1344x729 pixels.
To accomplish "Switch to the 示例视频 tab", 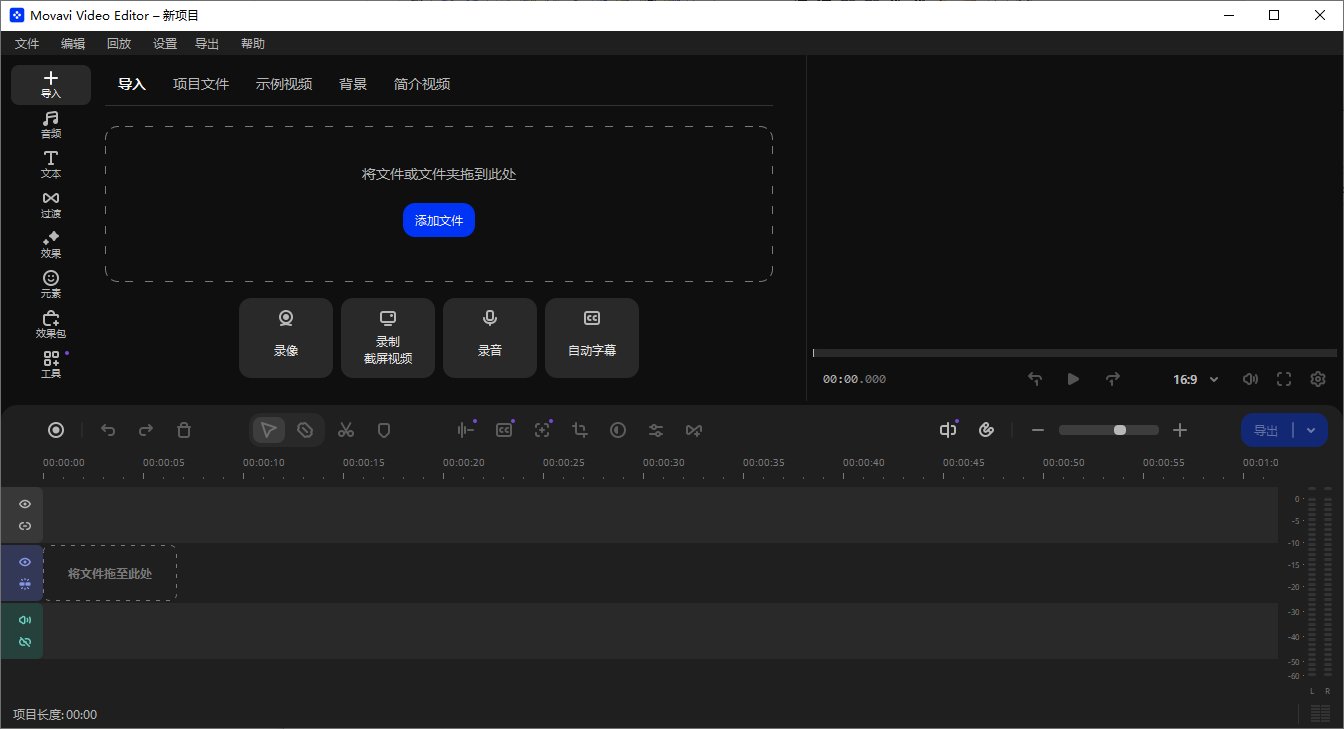I will (284, 84).
